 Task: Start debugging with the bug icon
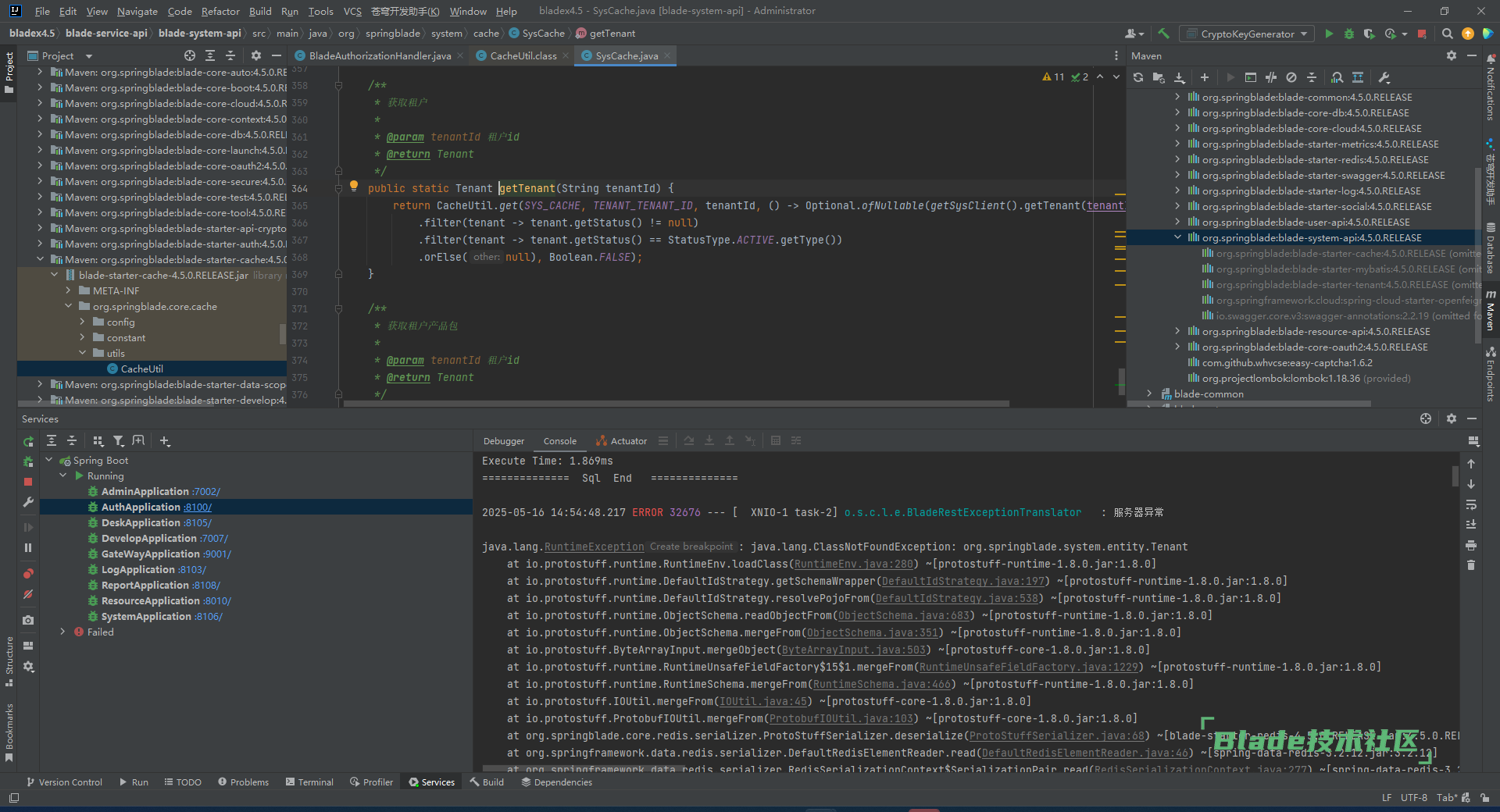(1349, 34)
